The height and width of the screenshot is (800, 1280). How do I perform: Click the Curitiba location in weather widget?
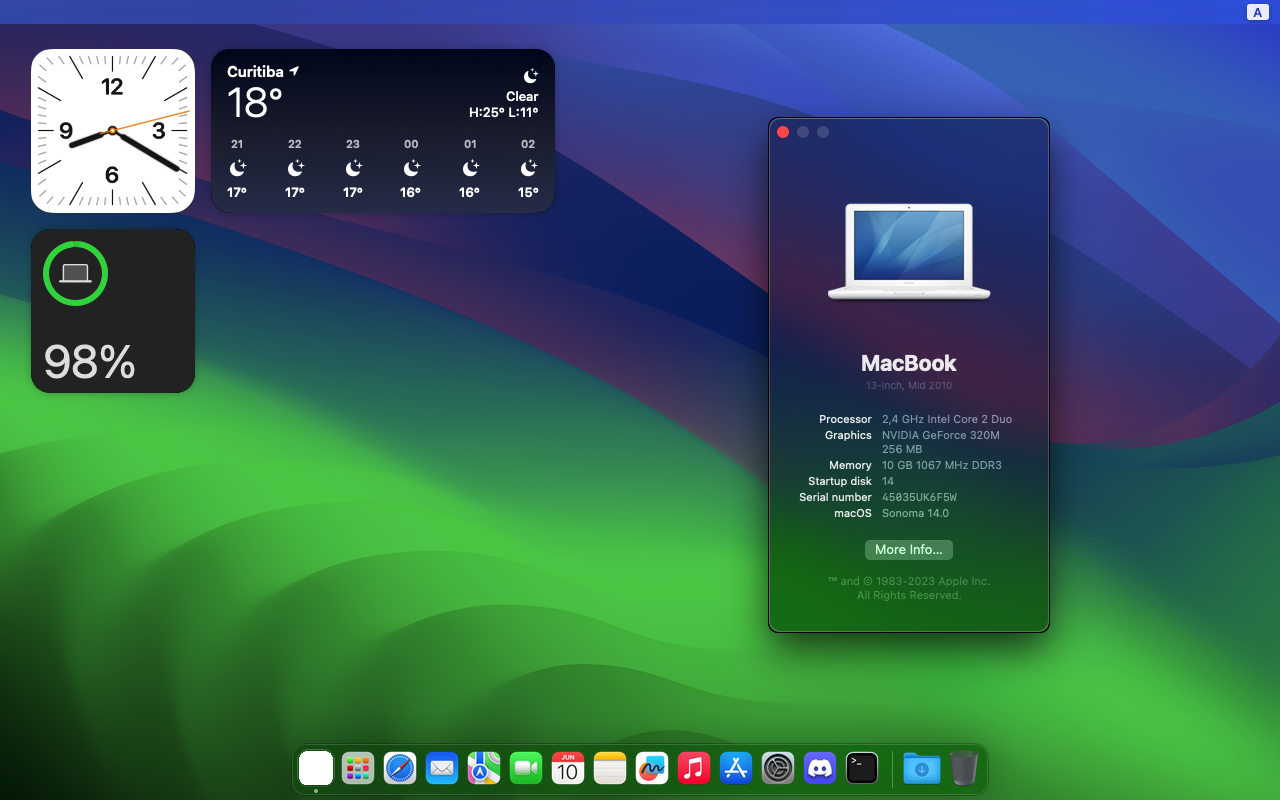coord(263,72)
